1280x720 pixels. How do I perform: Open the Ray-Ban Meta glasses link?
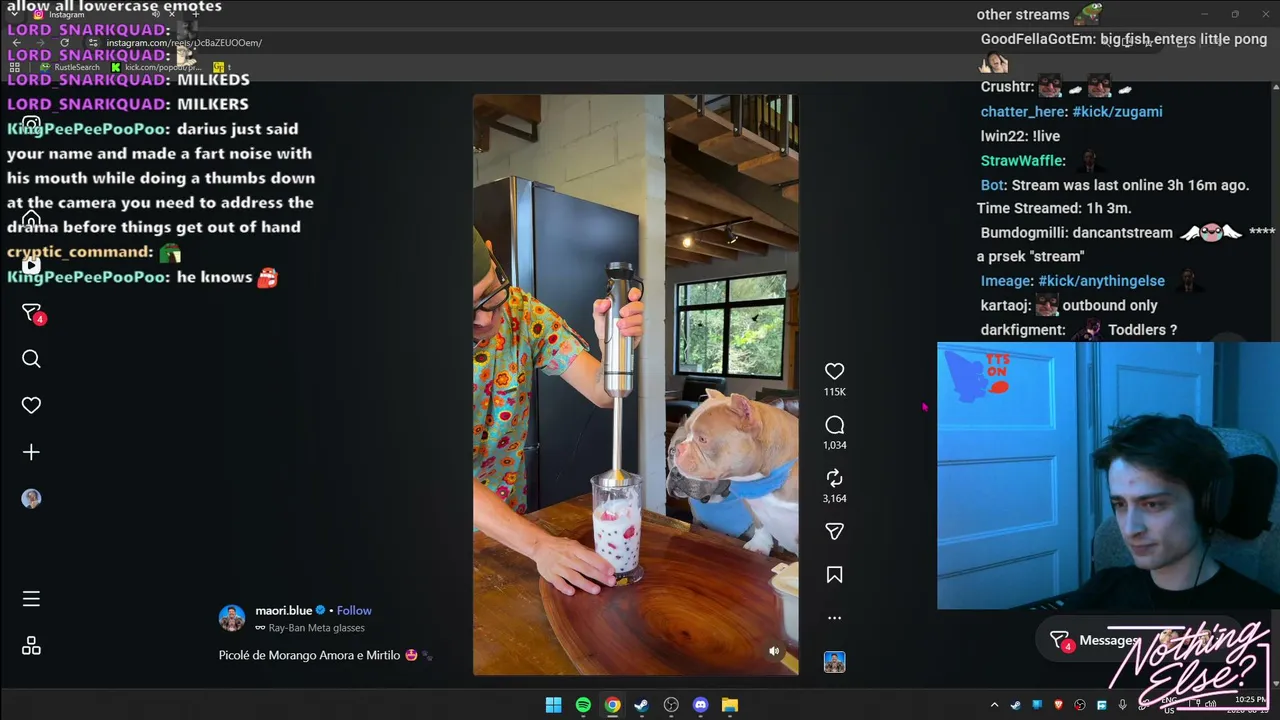tap(316, 628)
